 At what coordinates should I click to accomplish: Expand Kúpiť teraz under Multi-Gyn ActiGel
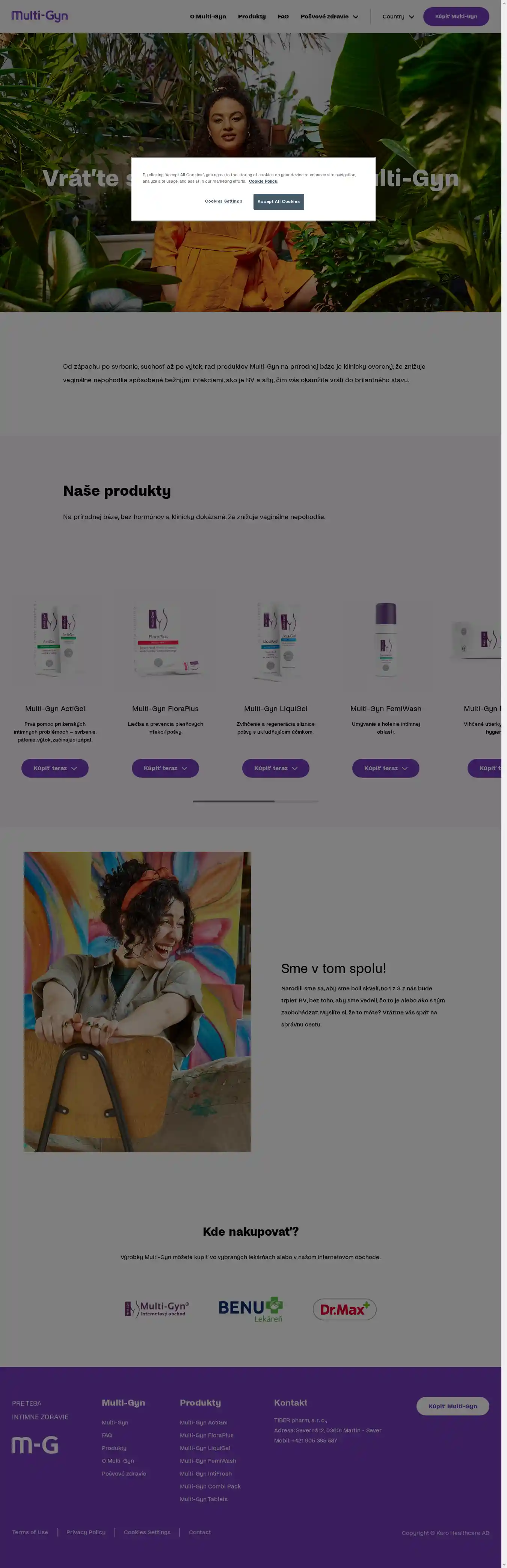(55, 768)
